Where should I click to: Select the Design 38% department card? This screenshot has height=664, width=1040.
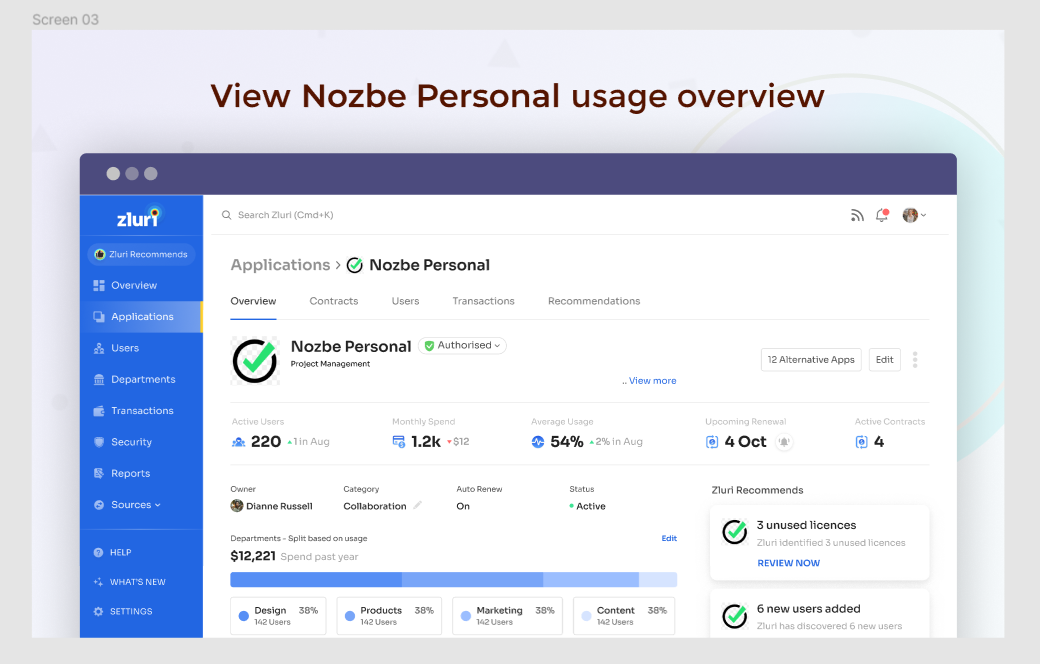point(279,616)
